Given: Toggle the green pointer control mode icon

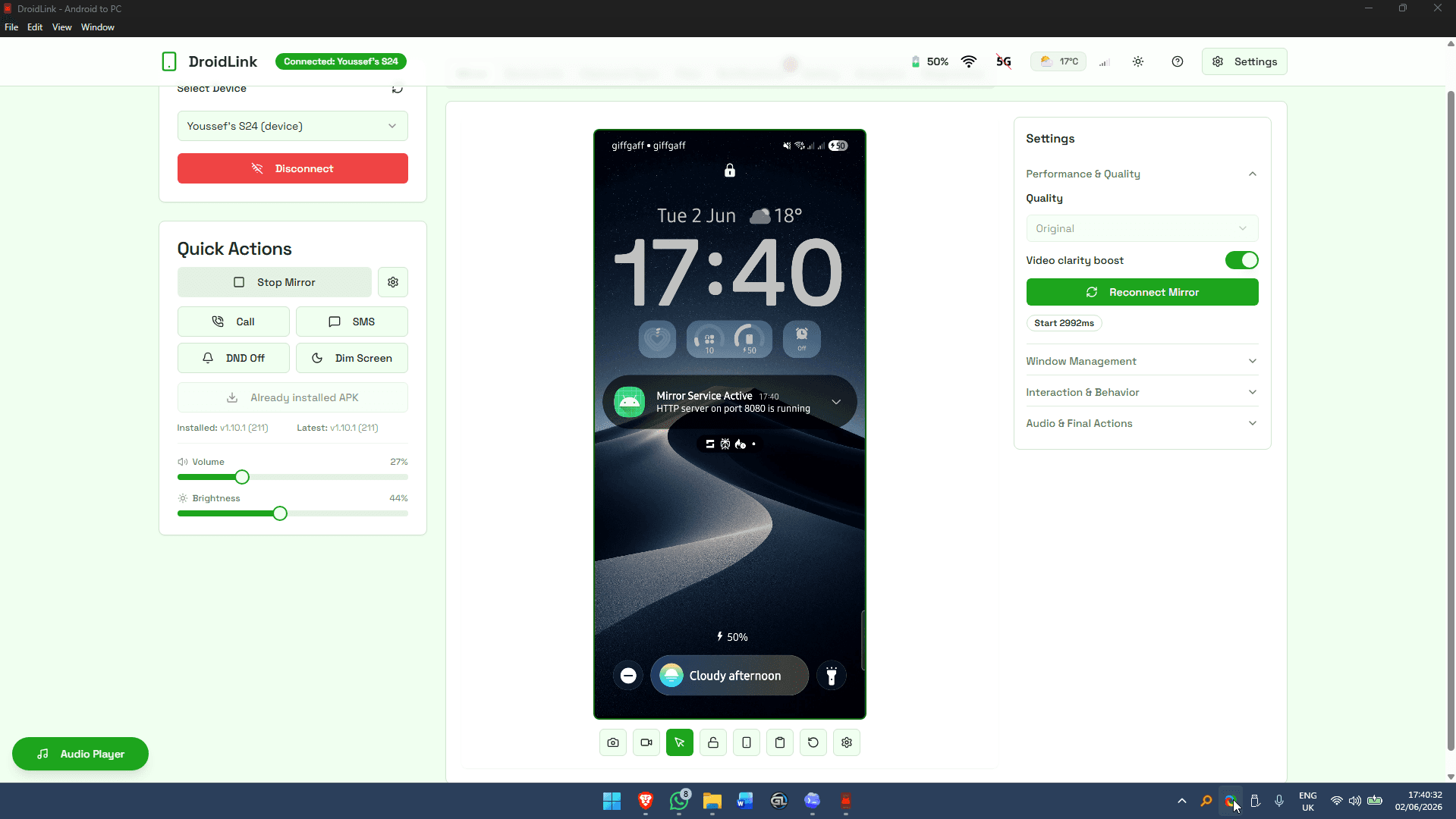Looking at the screenshot, I should 680,742.
